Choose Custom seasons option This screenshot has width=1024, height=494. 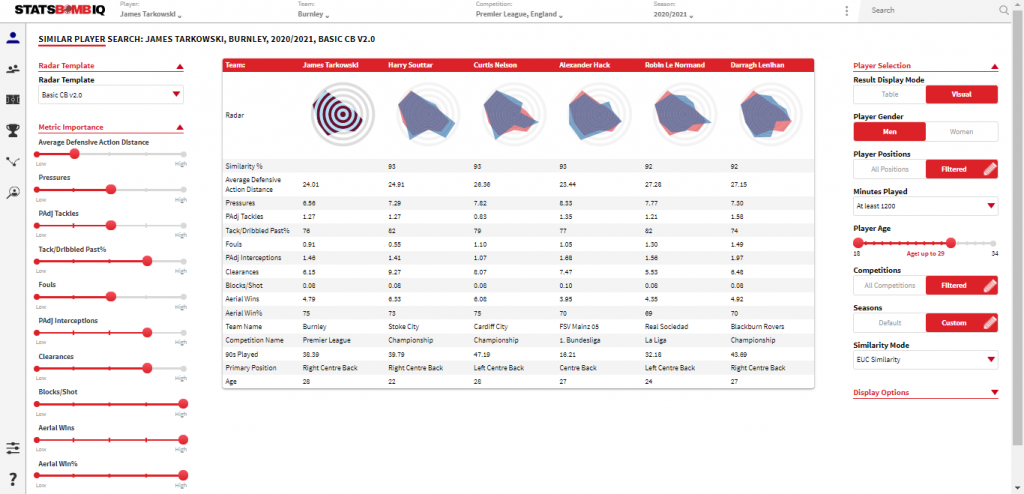pyautogui.click(x=961, y=323)
